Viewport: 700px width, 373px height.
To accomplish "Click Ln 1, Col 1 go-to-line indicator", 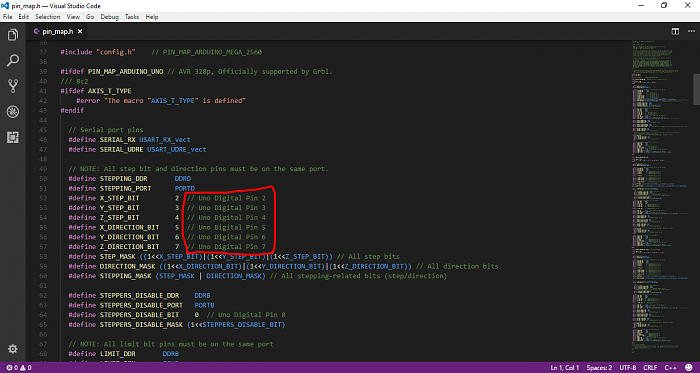I will pos(565,368).
